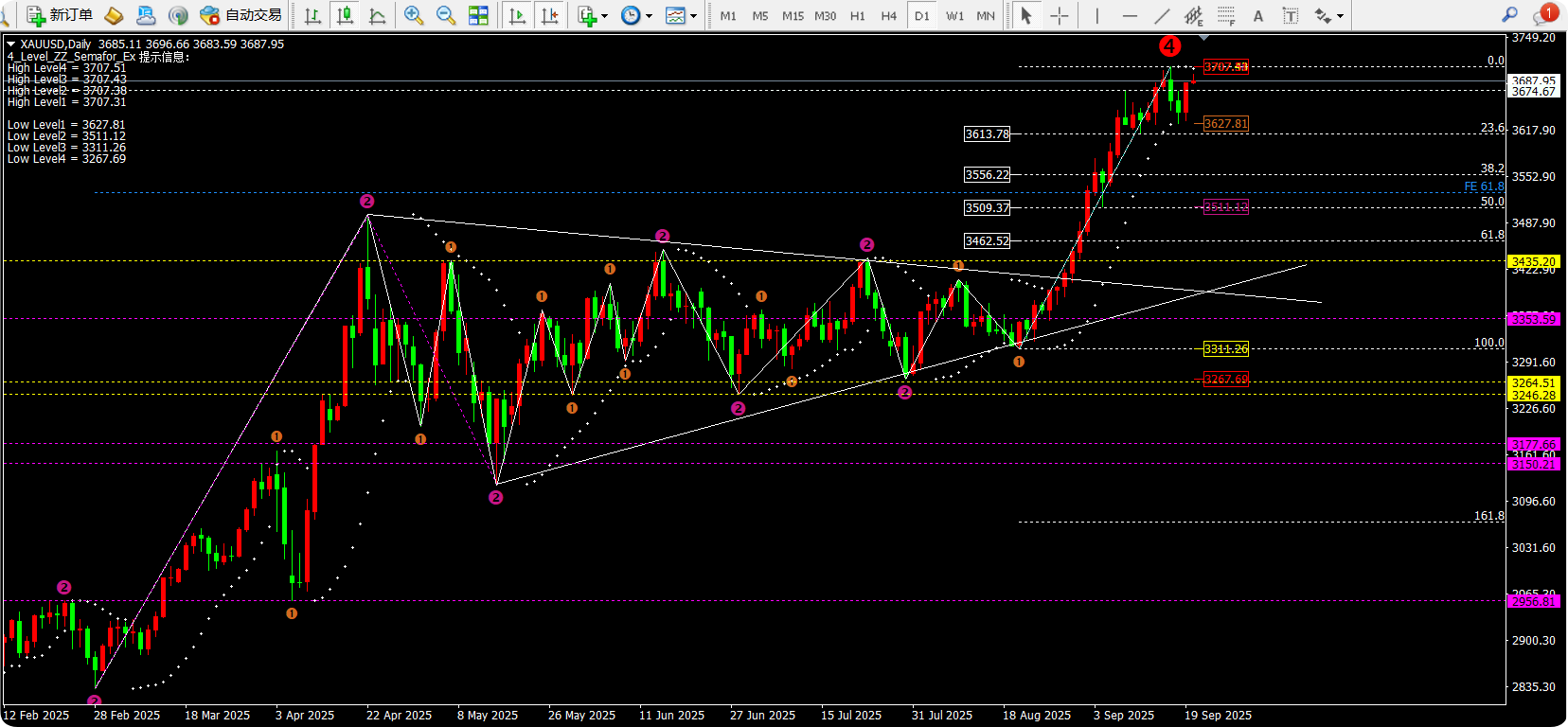
Task: Click the 3435.20 yellow price level label
Action: (1533, 261)
